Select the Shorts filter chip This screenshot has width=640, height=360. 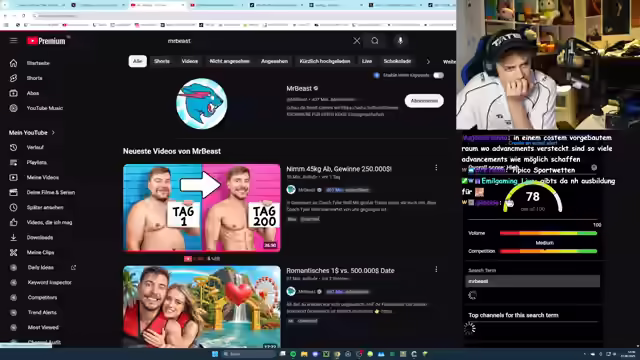click(162, 61)
